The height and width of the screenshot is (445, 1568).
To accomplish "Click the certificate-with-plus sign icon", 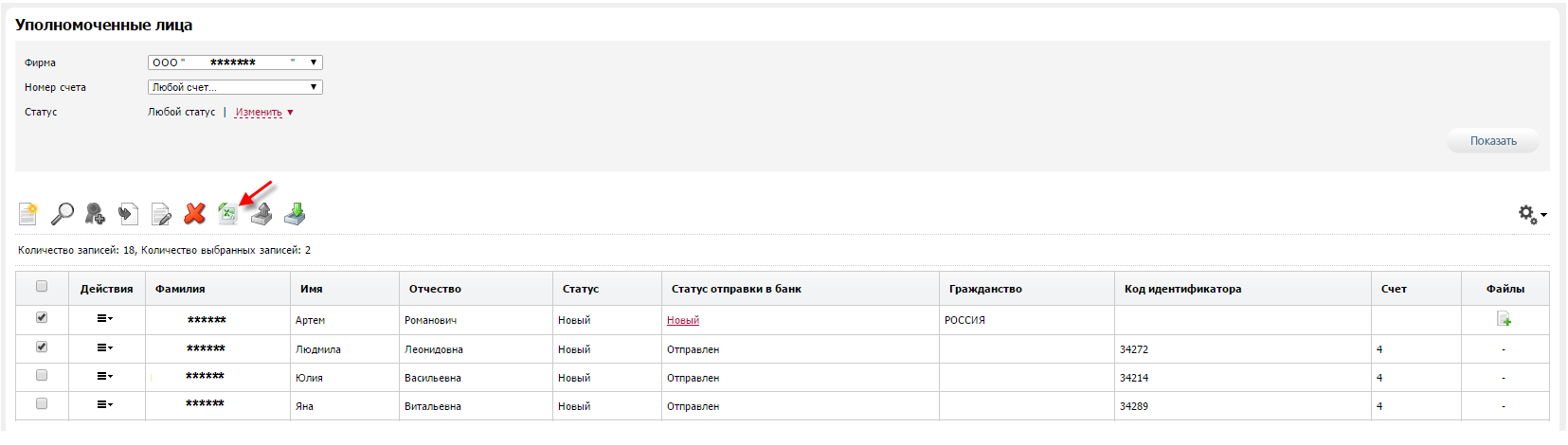I will point(95,214).
